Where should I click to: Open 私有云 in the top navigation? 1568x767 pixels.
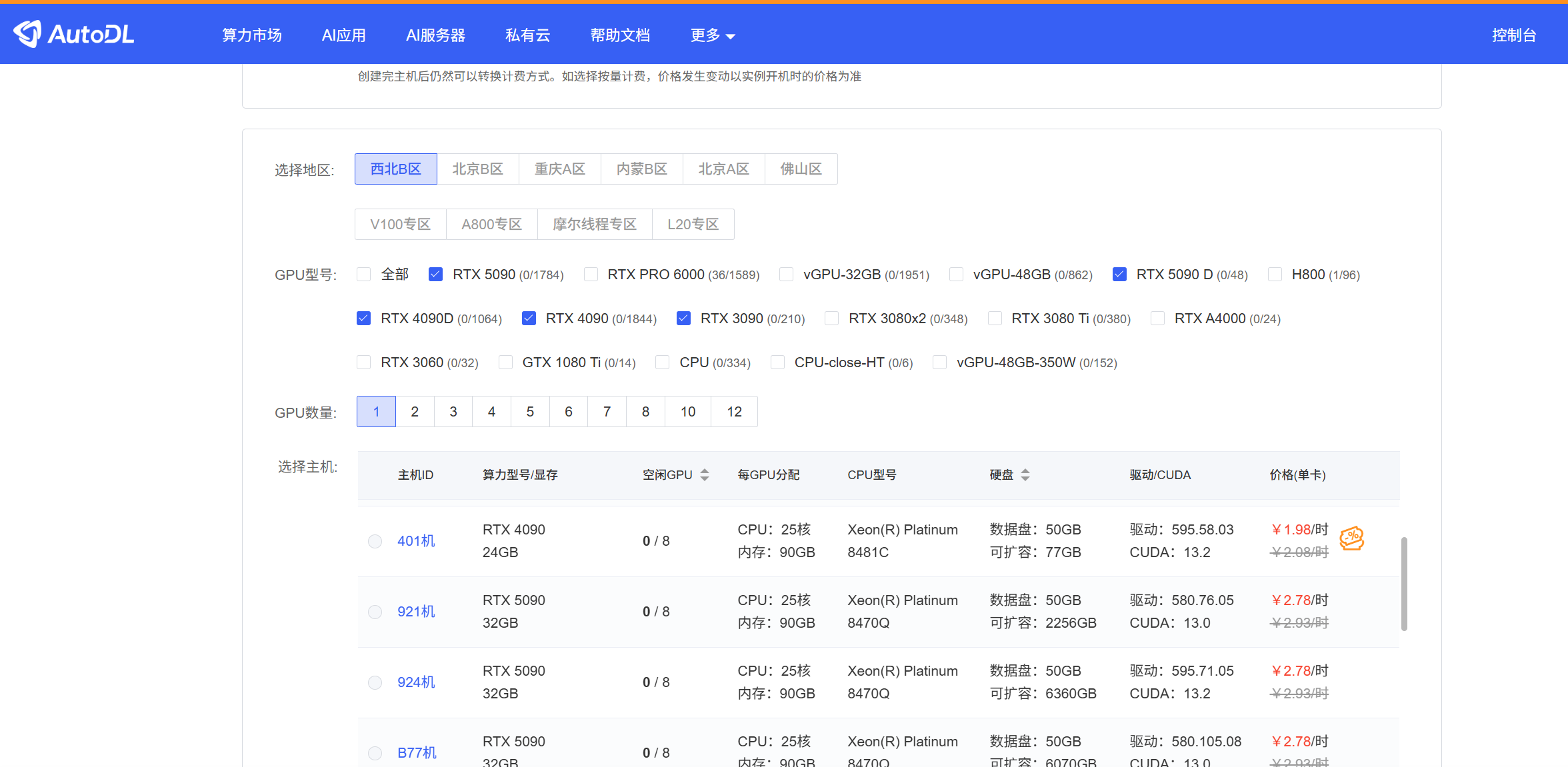(x=528, y=35)
